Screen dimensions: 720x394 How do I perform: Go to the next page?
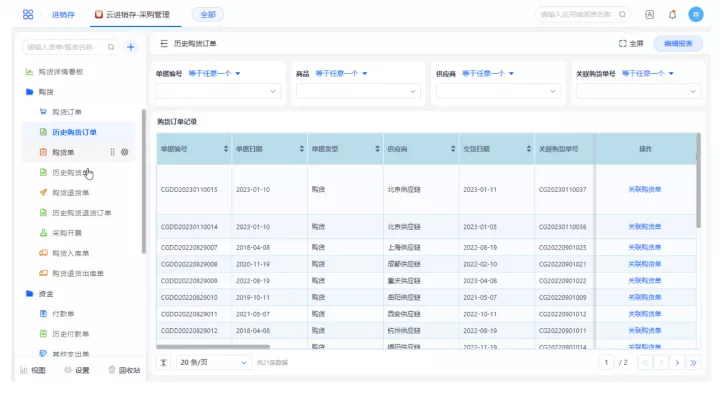[x=677, y=362]
